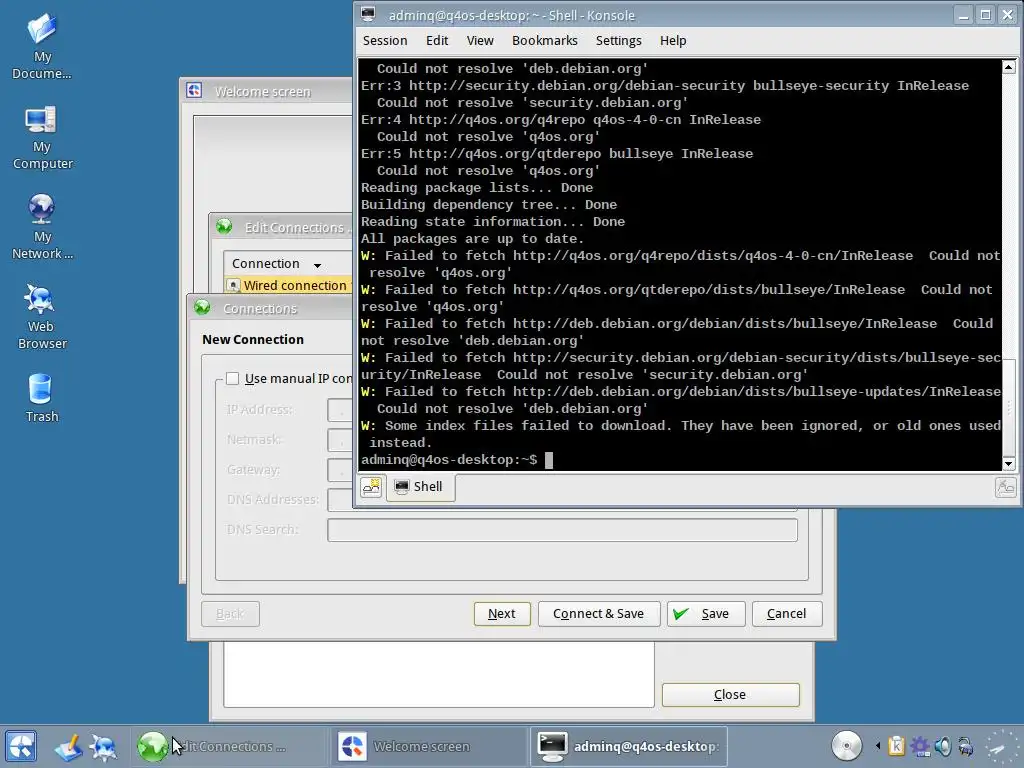
Task: Click the DNS Search input field
Action: [562, 530]
